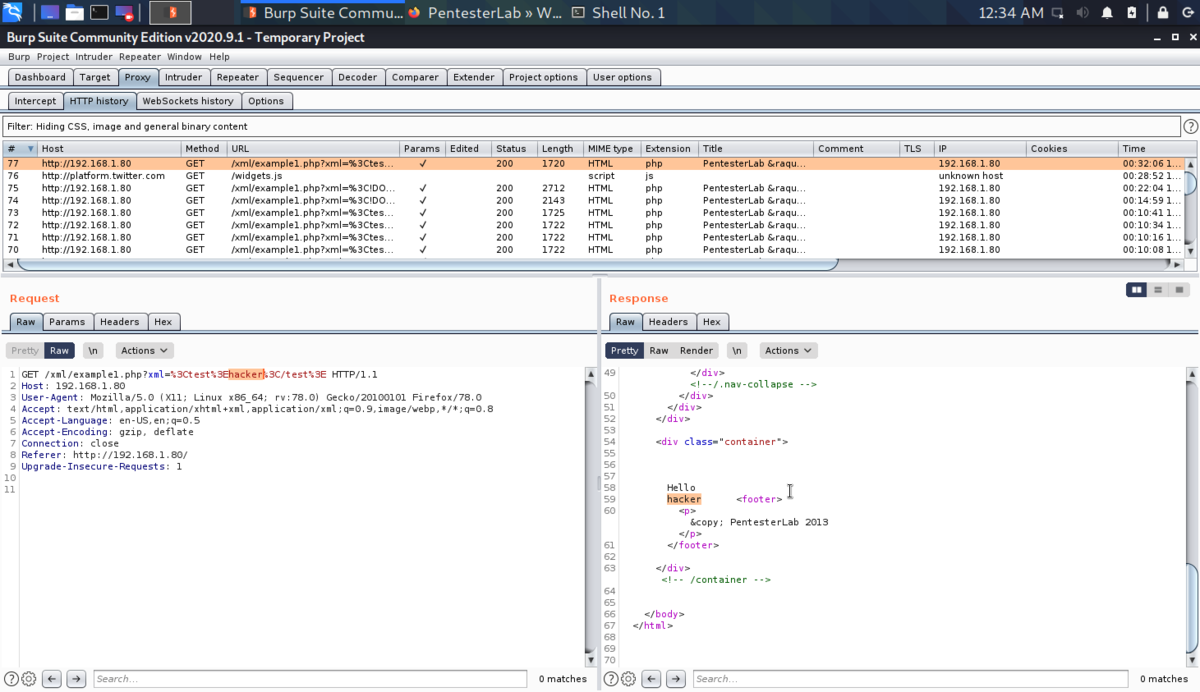Toggle Pretty view in Request
This screenshot has width=1200, height=692.
25,351
